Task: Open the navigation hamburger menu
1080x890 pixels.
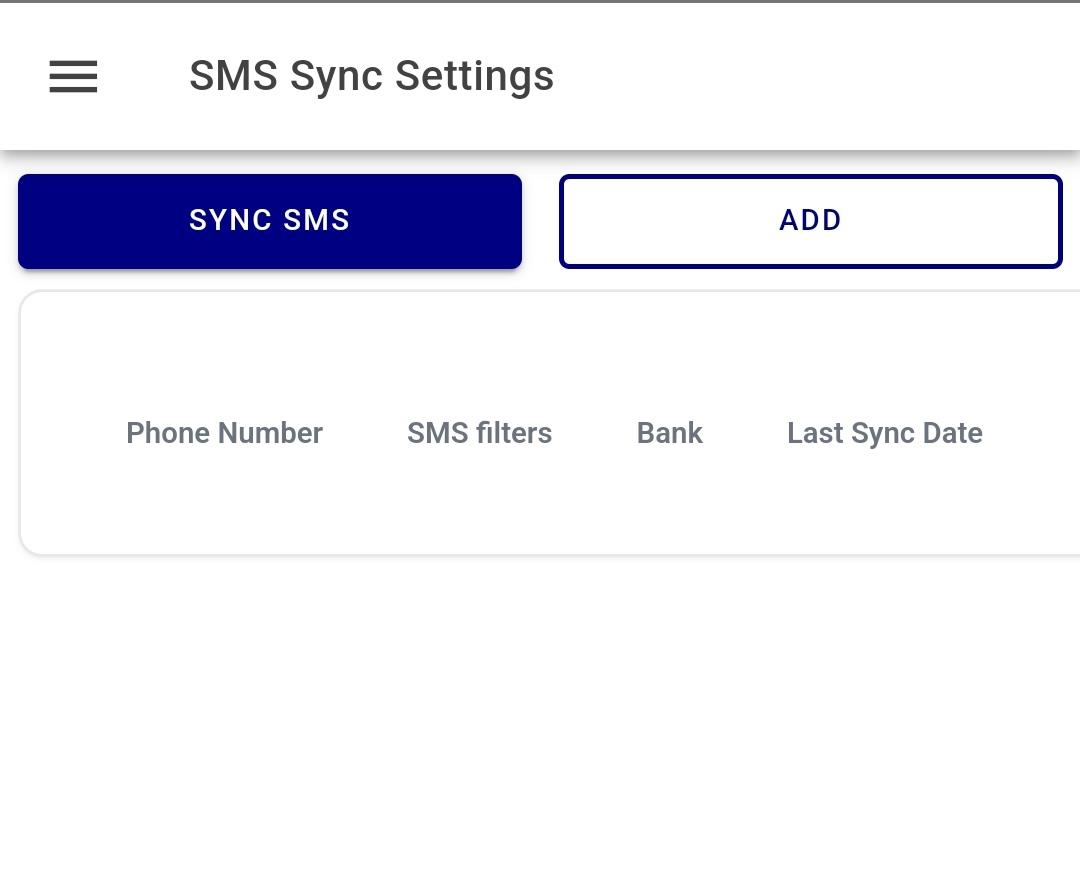Action: pyautogui.click(x=73, y=77)
